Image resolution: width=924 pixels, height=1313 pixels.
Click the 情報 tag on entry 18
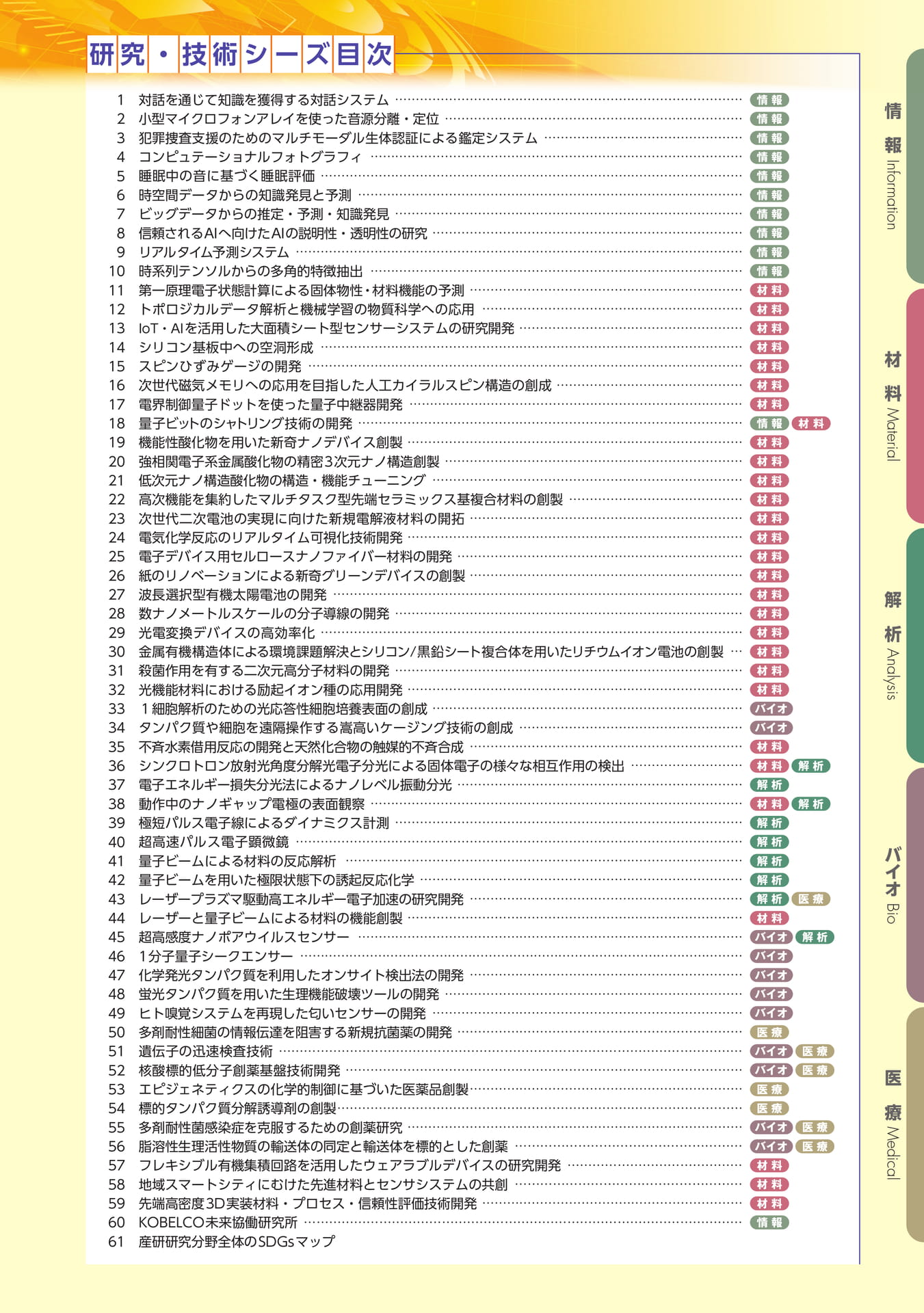[x=769, y=423]
